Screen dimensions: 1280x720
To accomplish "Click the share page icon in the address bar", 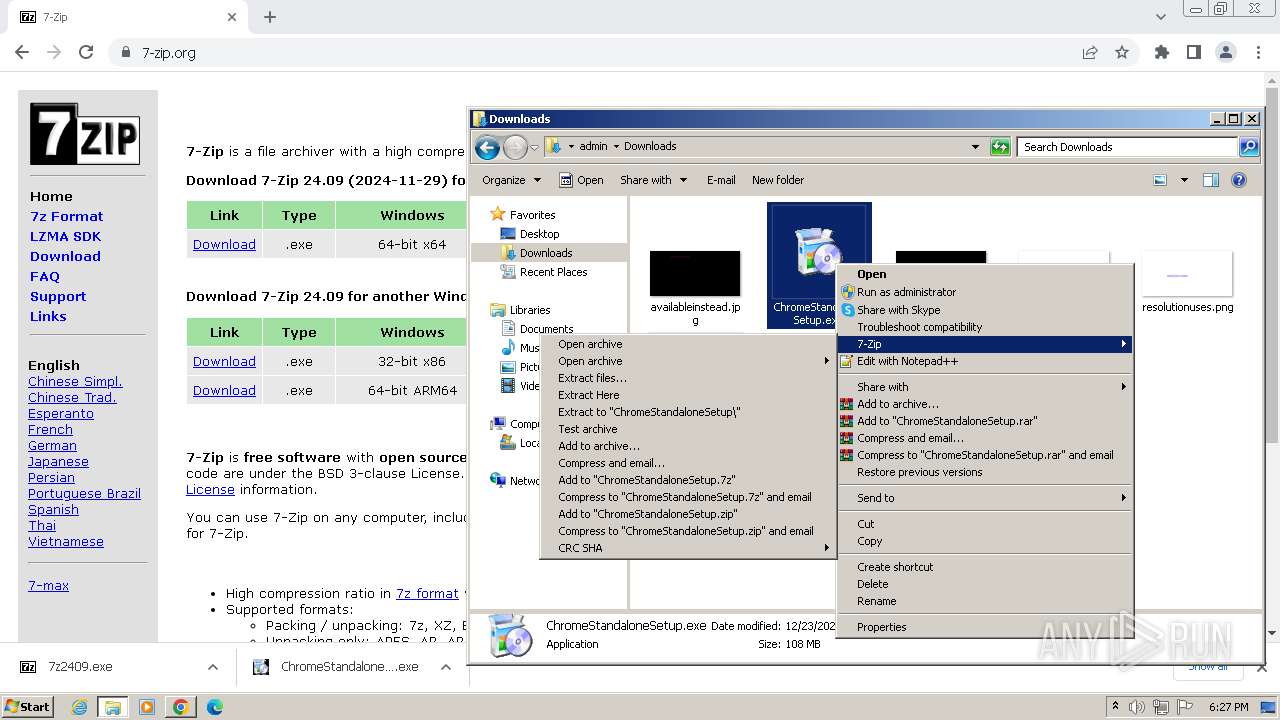I will (x=1090, y=52).
